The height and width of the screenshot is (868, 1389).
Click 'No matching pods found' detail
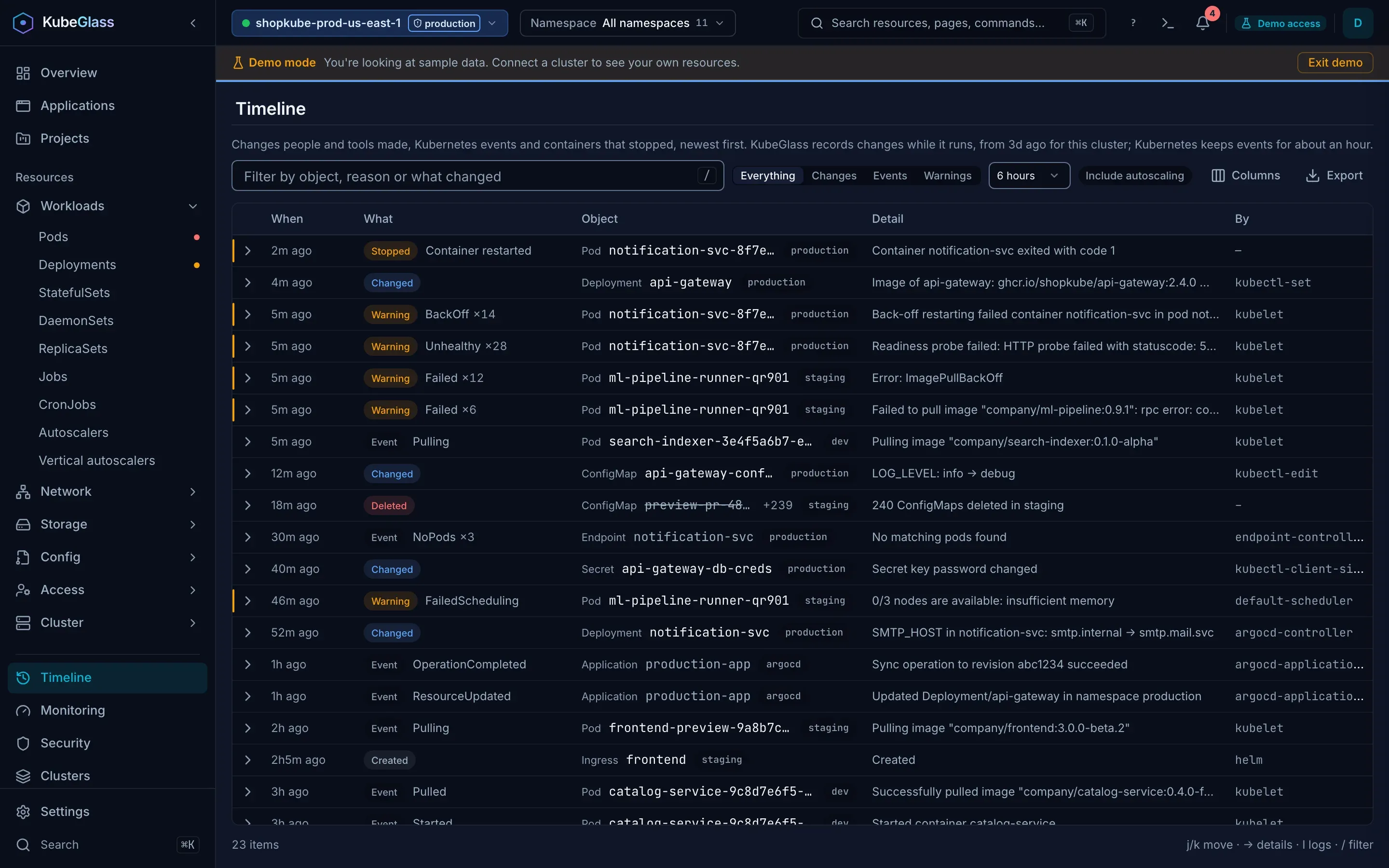[x=939, y=537]
